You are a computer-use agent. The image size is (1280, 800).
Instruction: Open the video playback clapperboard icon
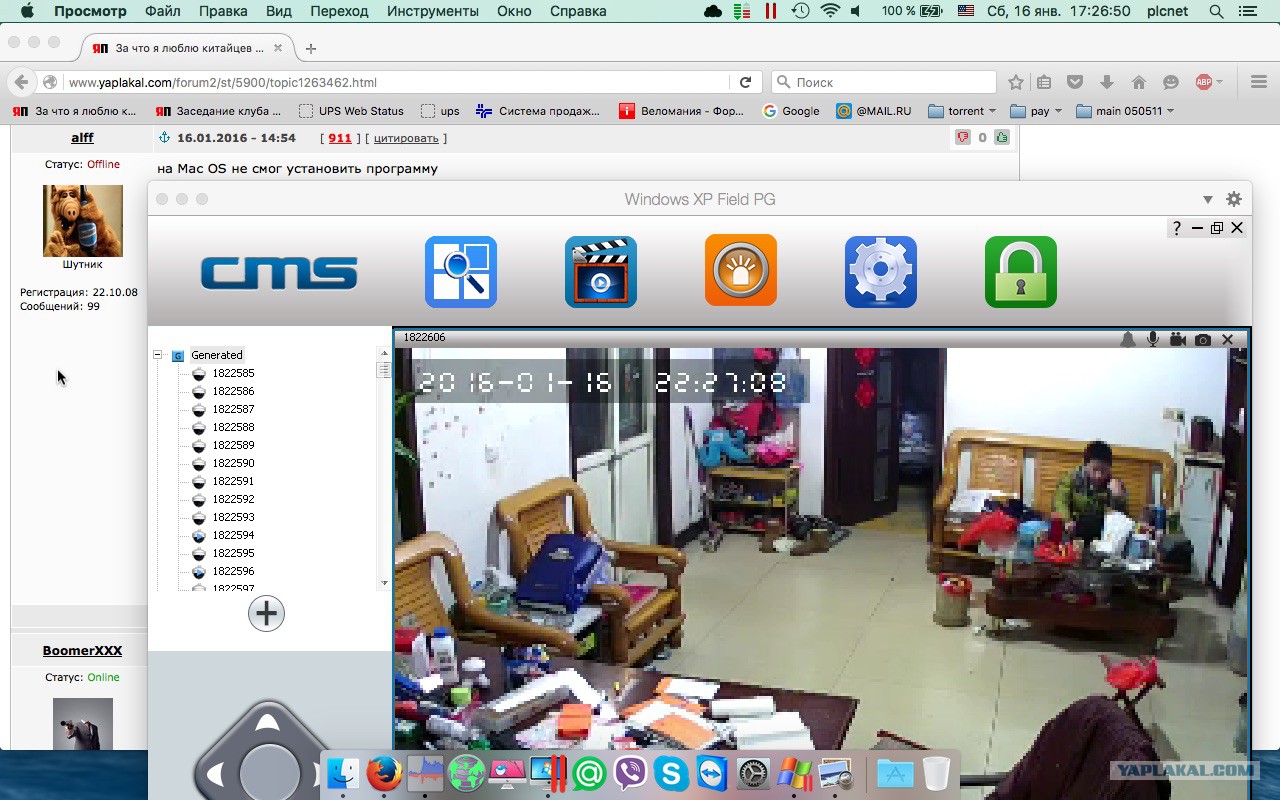[x=601, y=272]
